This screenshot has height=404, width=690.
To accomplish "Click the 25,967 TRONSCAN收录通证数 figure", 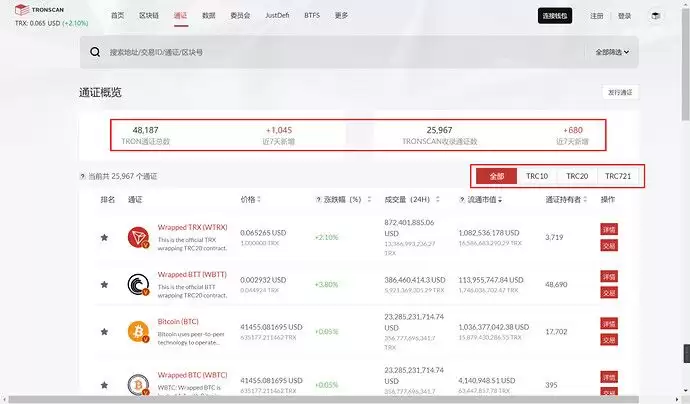I will pyautogui.click(x=439, y=130).
